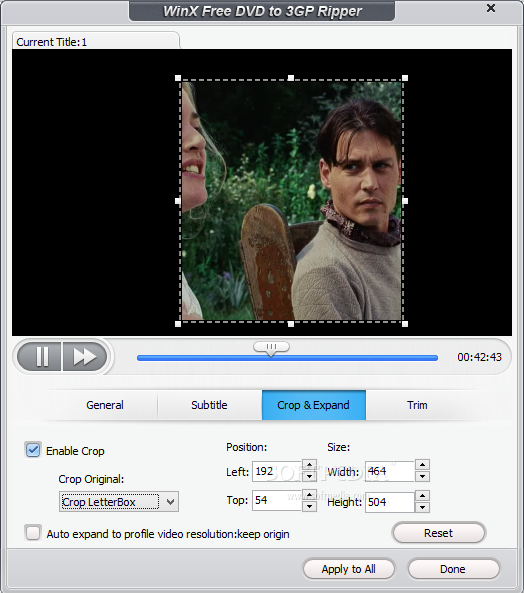The height and width of the screenshot is (593, 524).
Task: Click the top-center crop handle
Action: 291,78
